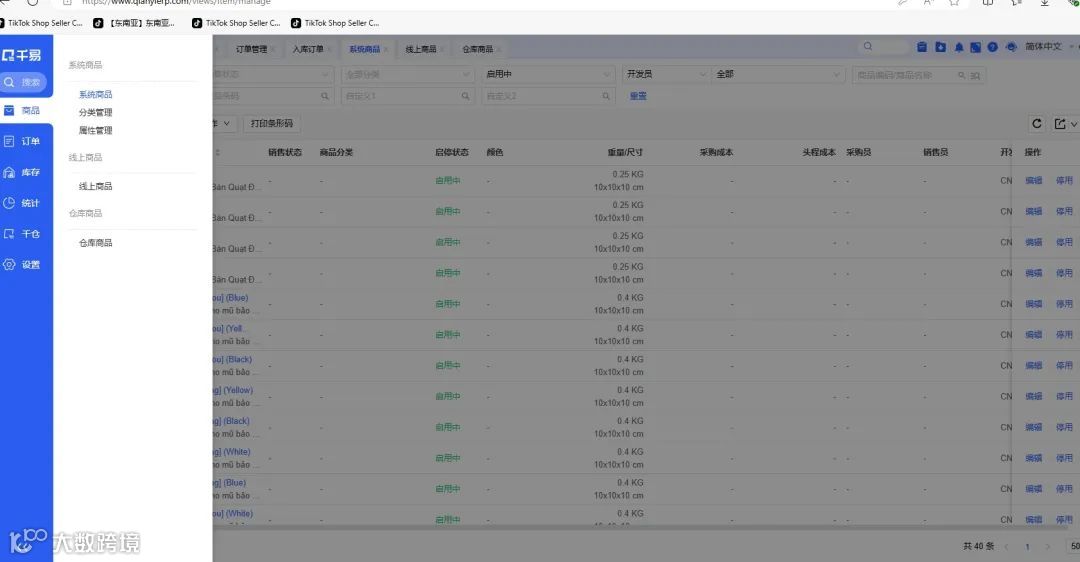Click 编辑 in the g] (White) row
Viewport: 1080px width, 562px height.
pos(1033,458)
